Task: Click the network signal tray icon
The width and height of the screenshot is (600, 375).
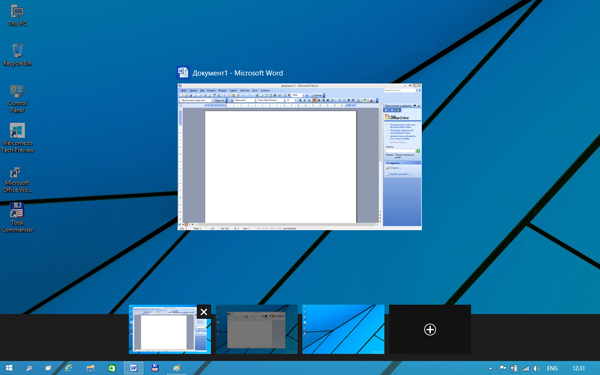Action: coord(526,368)
